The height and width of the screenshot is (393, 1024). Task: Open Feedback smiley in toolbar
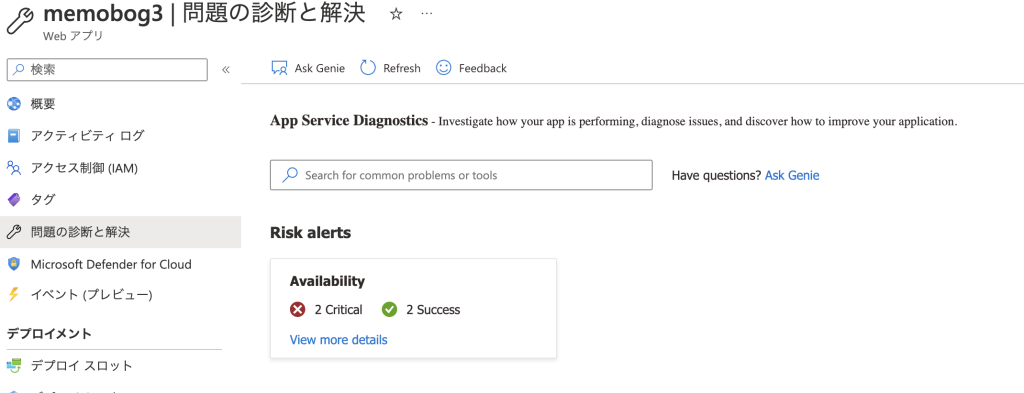tap(443, 68)
